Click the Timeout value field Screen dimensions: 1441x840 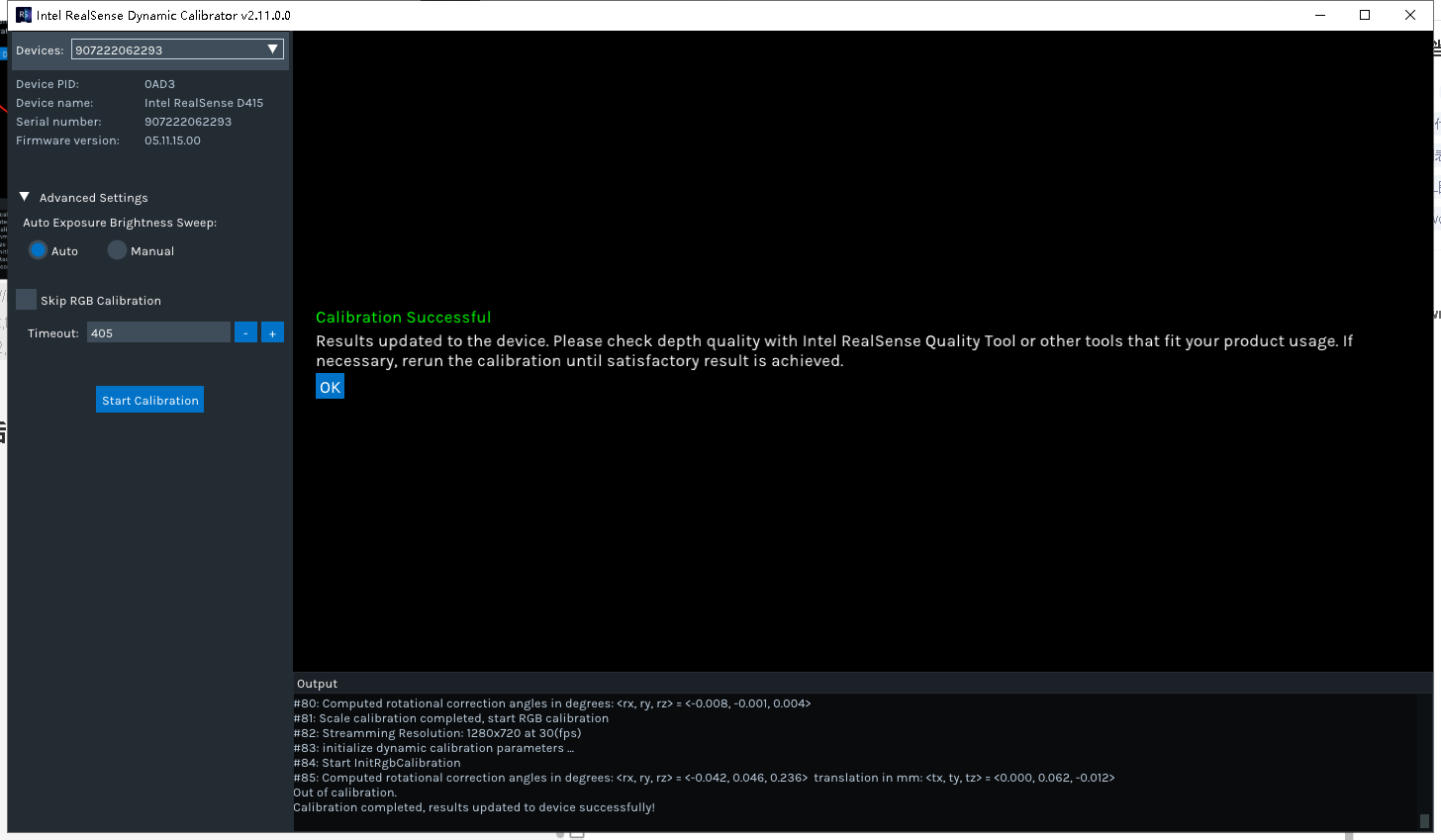158,332
